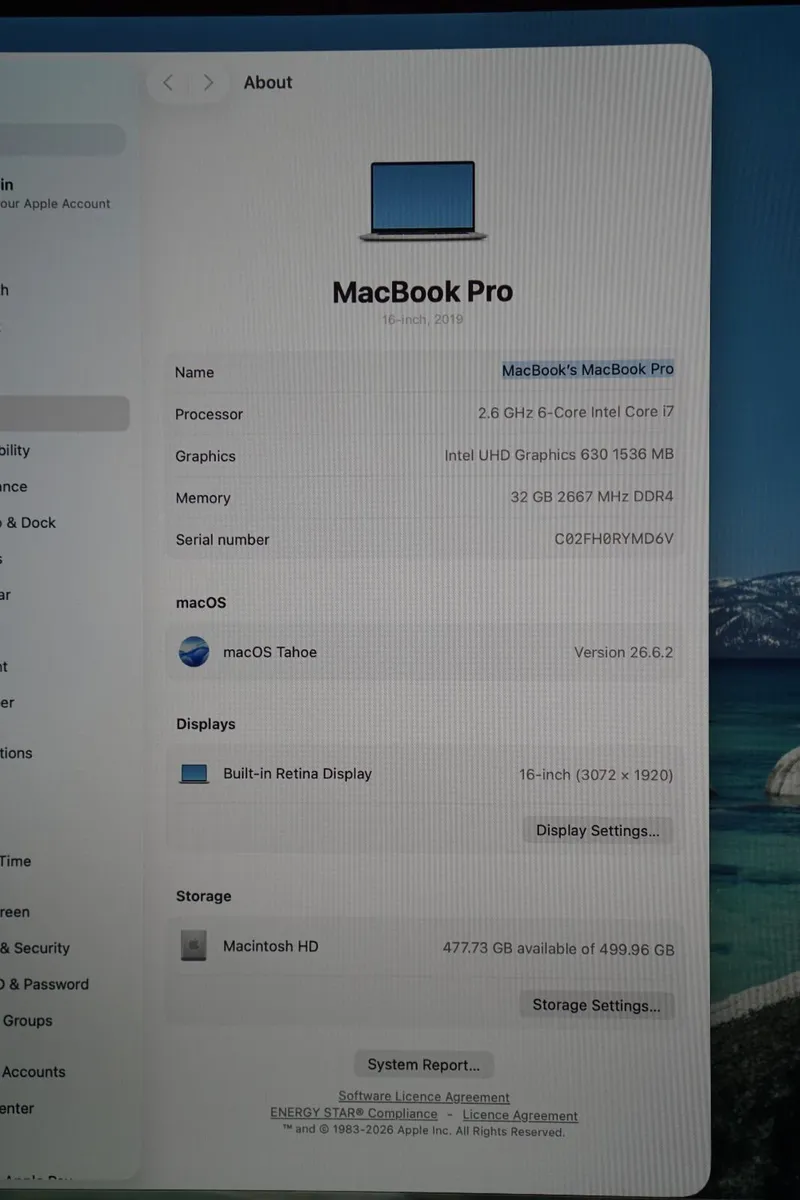Click the Version 26.6.2 text

pos(623,652)
